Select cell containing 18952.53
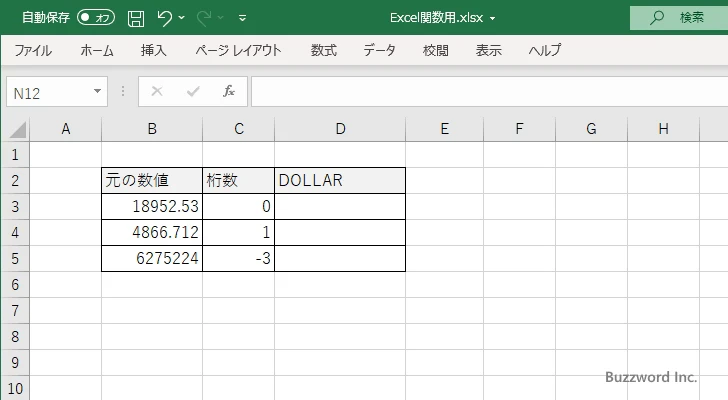 tap(152, 206)
